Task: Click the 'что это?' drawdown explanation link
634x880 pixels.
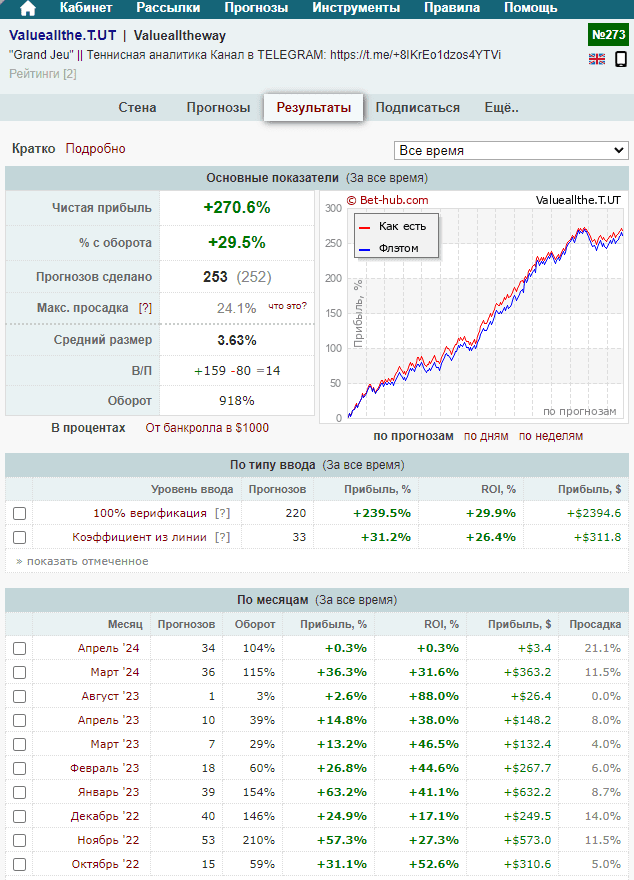Action: pyautogui.click(x=287, y=306)
